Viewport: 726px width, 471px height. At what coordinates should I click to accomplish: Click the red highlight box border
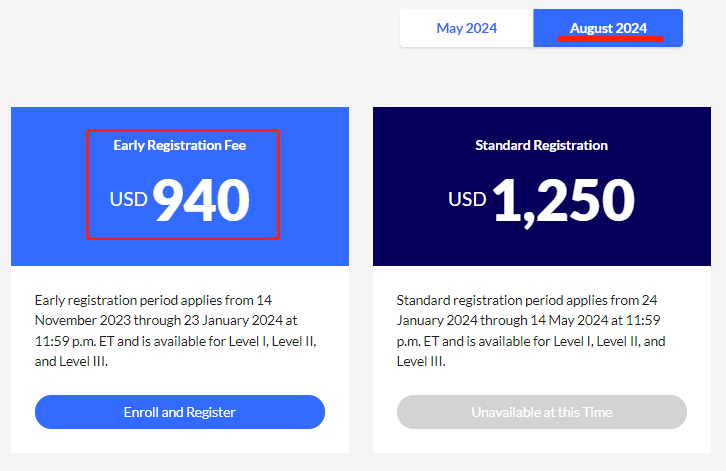point(88,185)
